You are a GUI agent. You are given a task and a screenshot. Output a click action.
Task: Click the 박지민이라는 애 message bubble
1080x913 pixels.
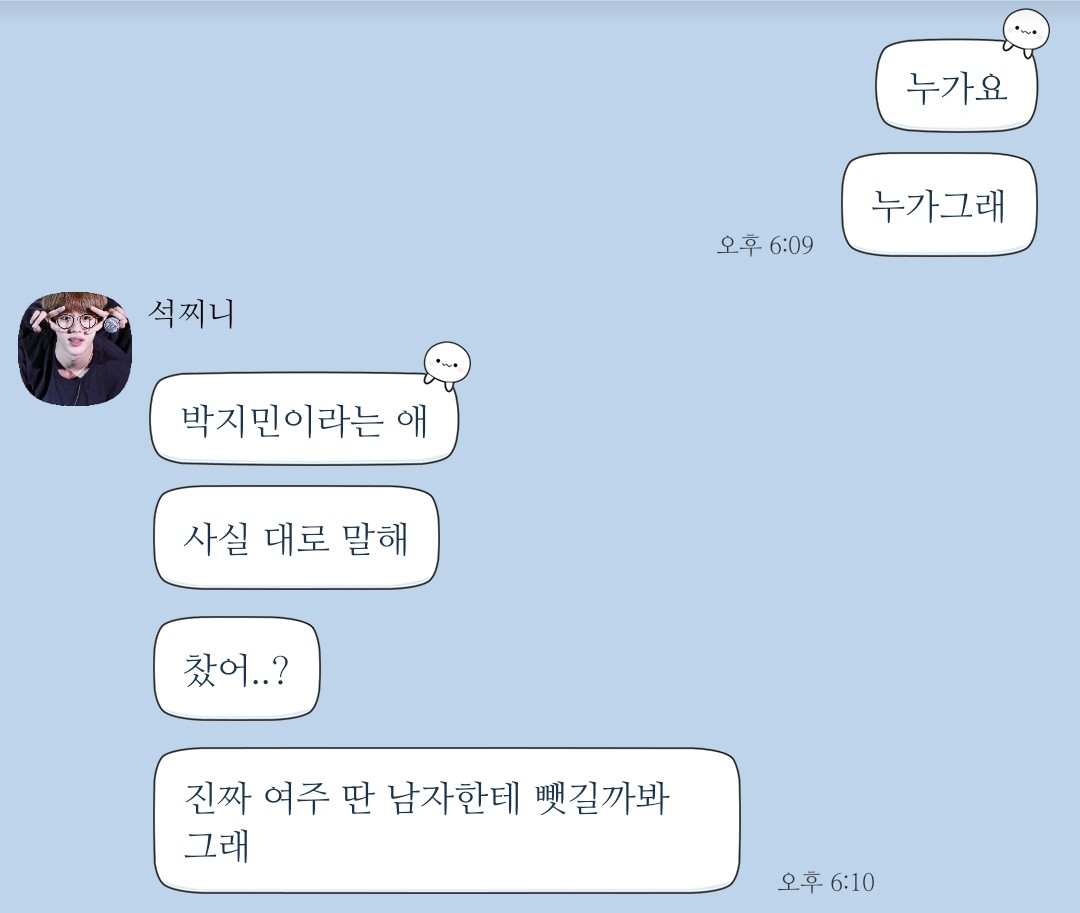click(304, 419)
